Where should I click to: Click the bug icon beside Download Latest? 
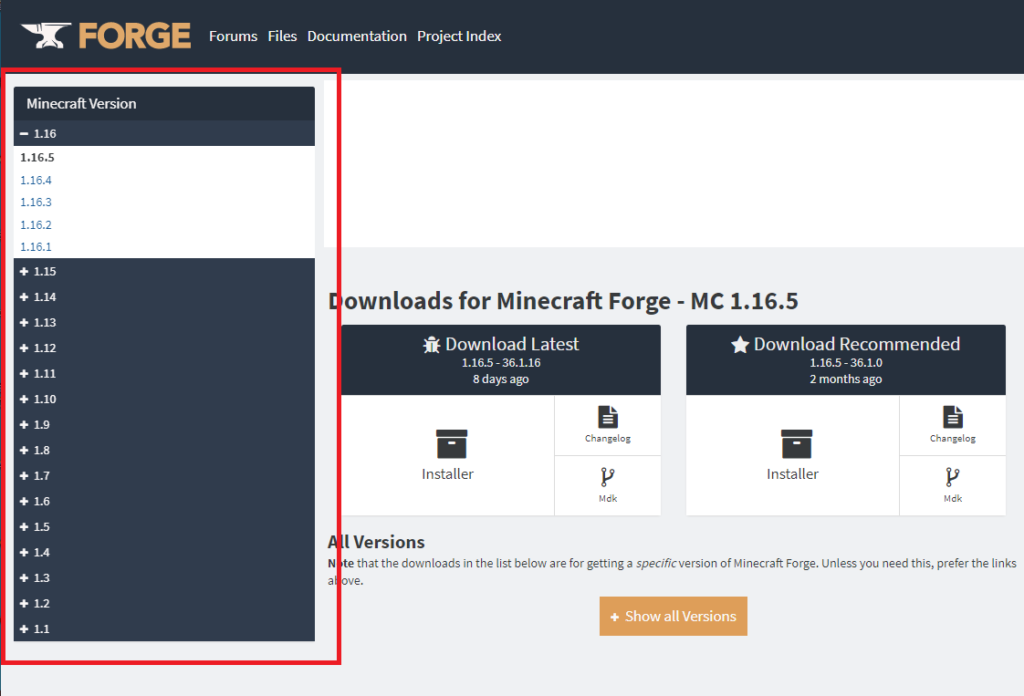(x=432, y=345)
